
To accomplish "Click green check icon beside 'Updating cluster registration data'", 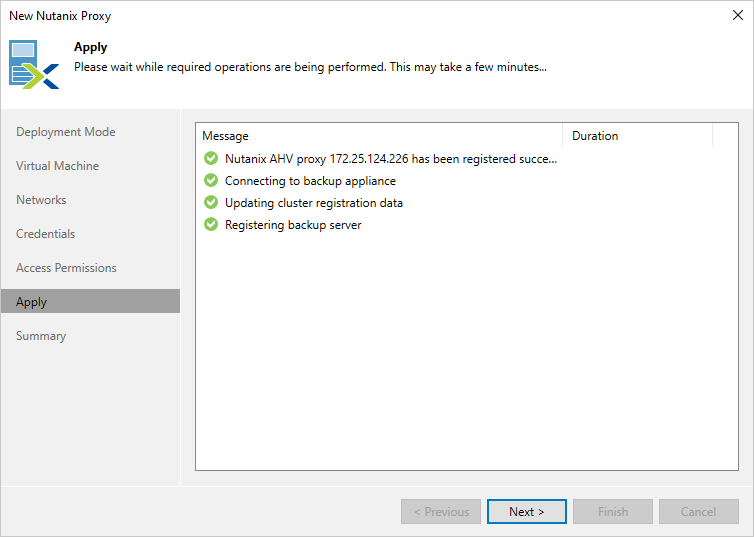I will pos(211,202).
